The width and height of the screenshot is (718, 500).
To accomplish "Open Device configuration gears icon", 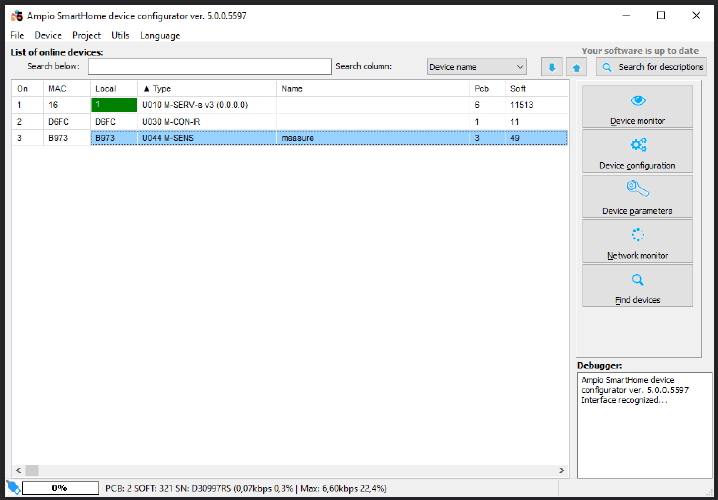I will pyautogui.click(x=638, y=145).
